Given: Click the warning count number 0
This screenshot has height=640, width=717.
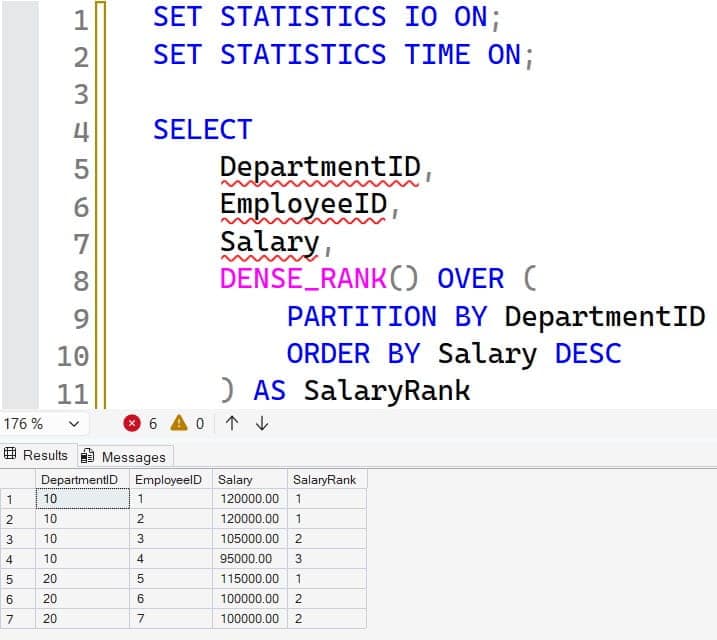Looking at the screenshot, I should 200,424.
